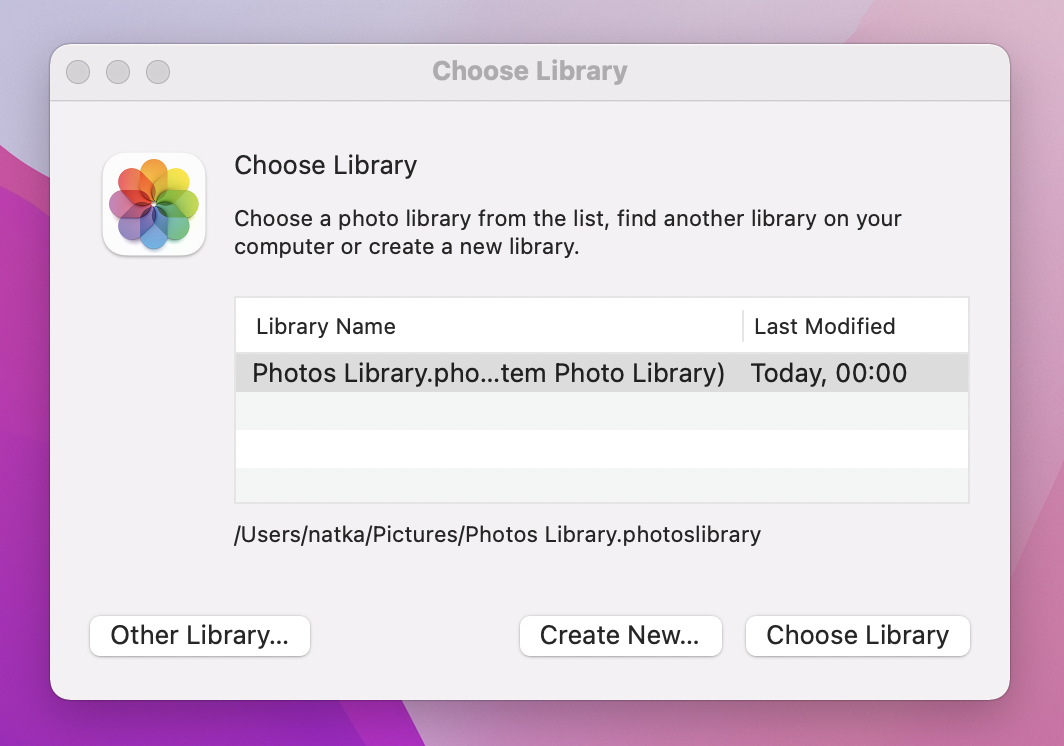The image size is (1064, 746).
Task: Click the grey zoom window button
Action: coord(158,72)
